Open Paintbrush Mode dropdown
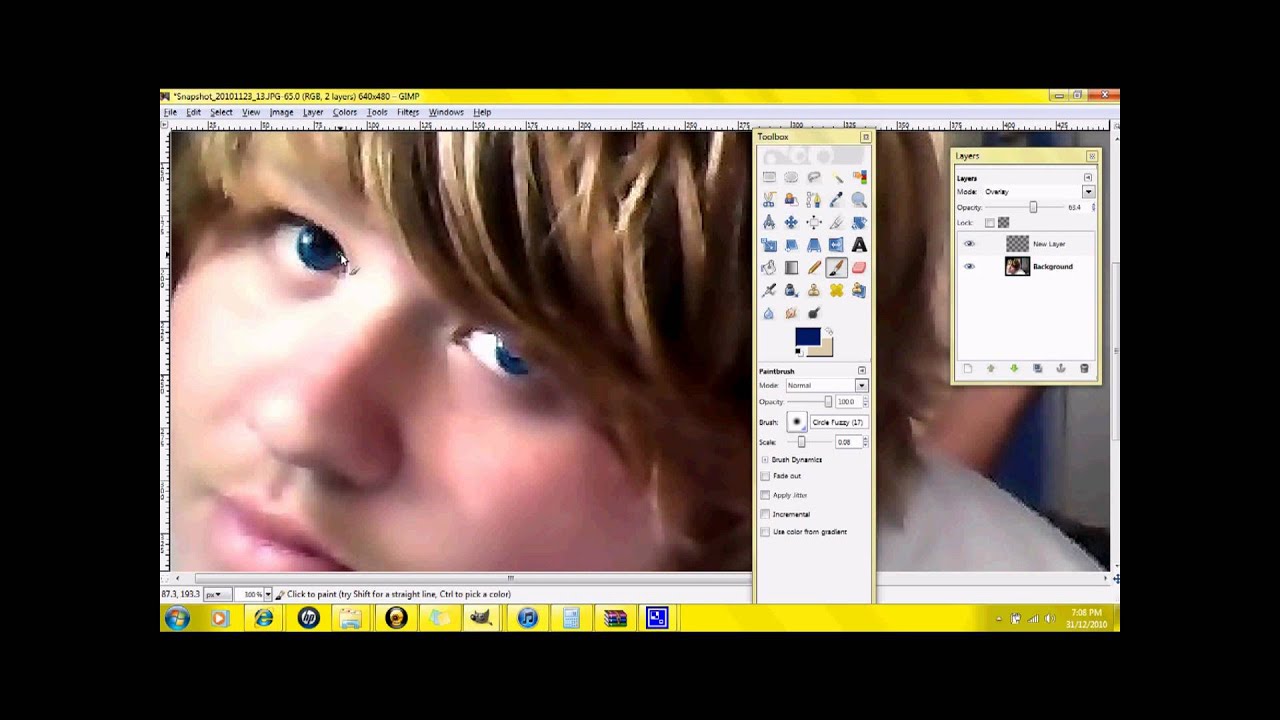1280x720 pixels. coord(827,385)
